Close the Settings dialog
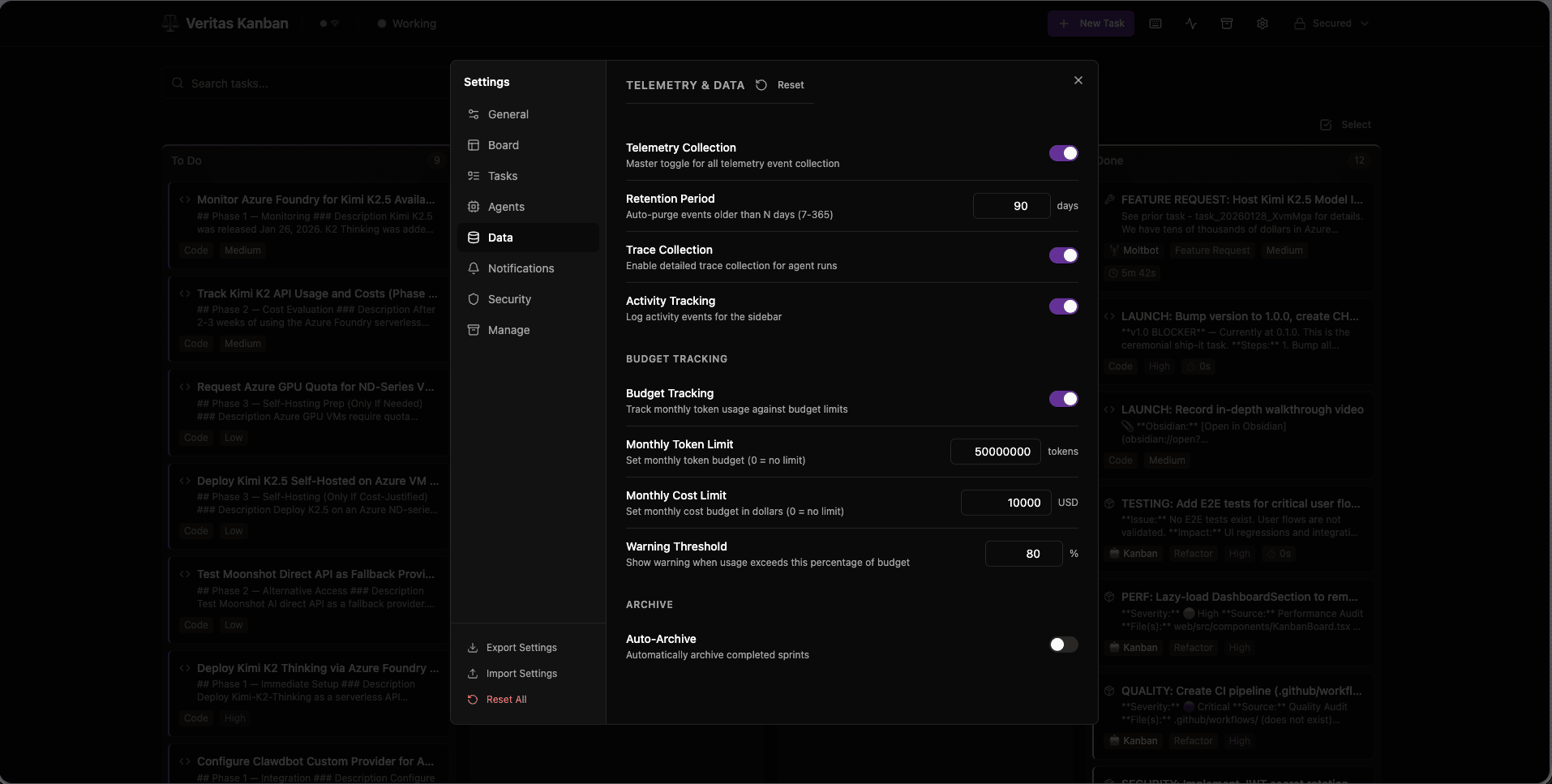The image size is (1552, 784). coord(1078,80)
